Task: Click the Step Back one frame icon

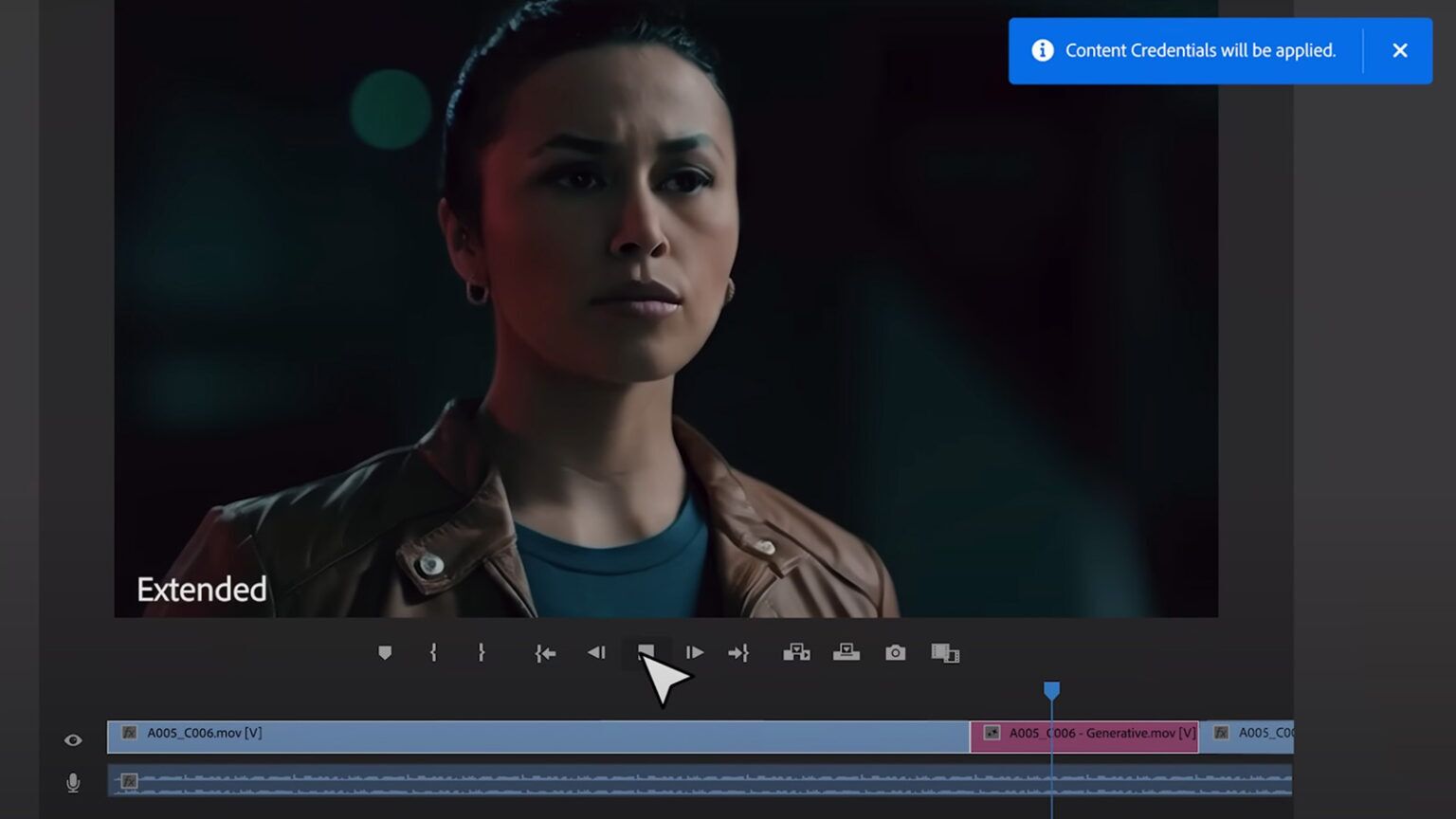Action: pyautogui.click(x=596, y=652)
